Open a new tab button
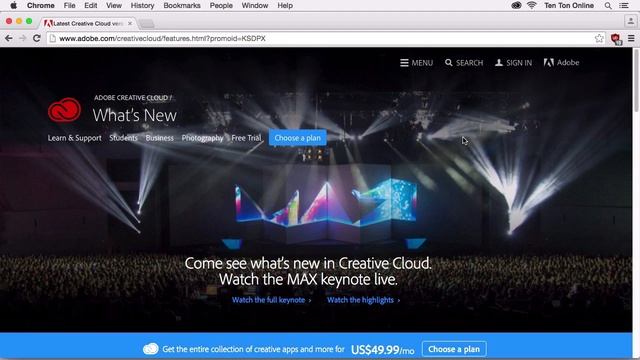 147,24
